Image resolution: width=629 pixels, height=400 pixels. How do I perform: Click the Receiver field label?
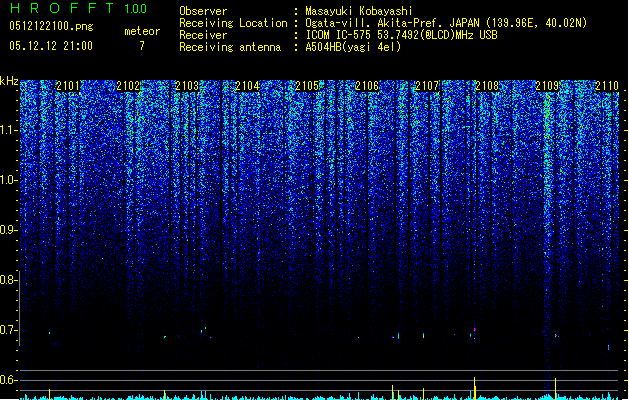[203, 35]
